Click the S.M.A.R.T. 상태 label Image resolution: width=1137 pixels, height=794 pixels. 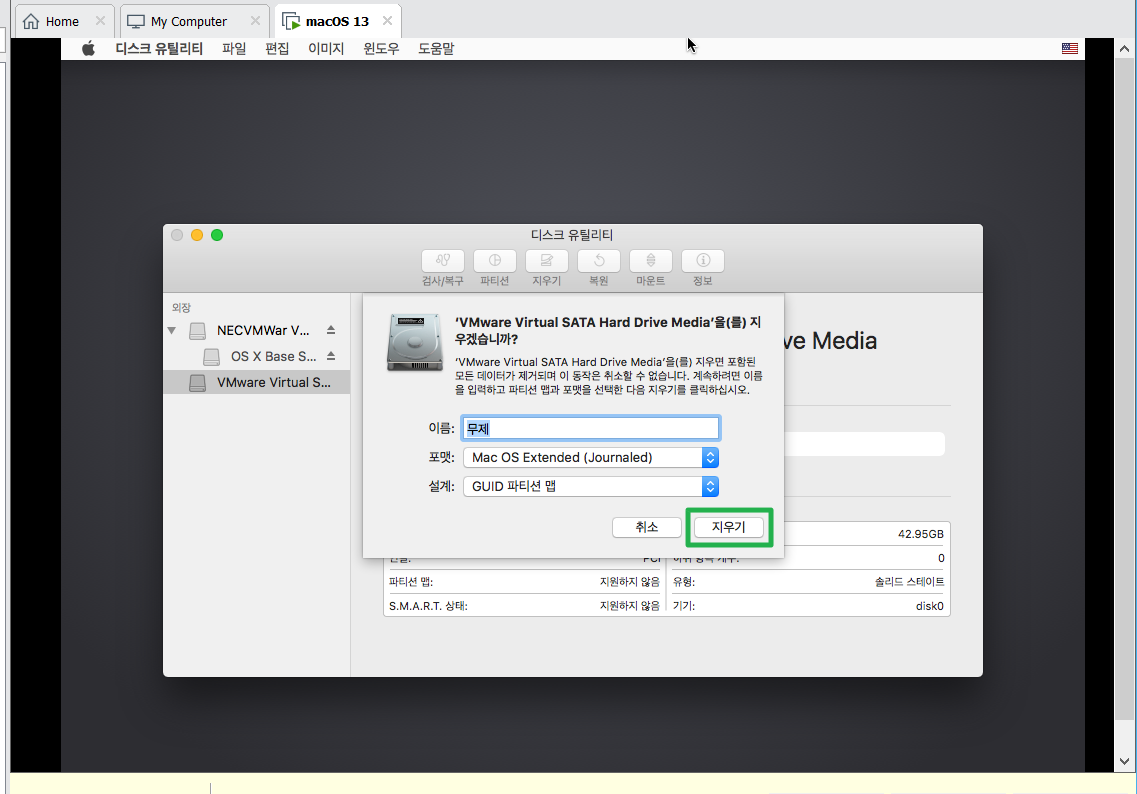tap(428, 606)
